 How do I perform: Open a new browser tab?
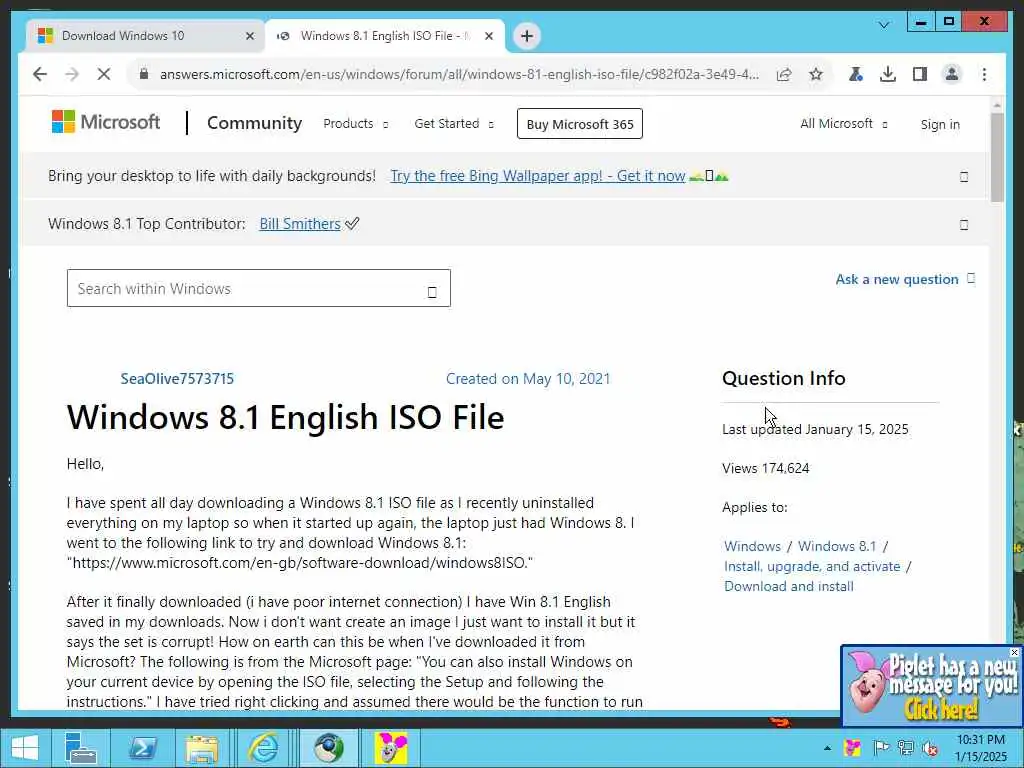(x=527, y=36)
